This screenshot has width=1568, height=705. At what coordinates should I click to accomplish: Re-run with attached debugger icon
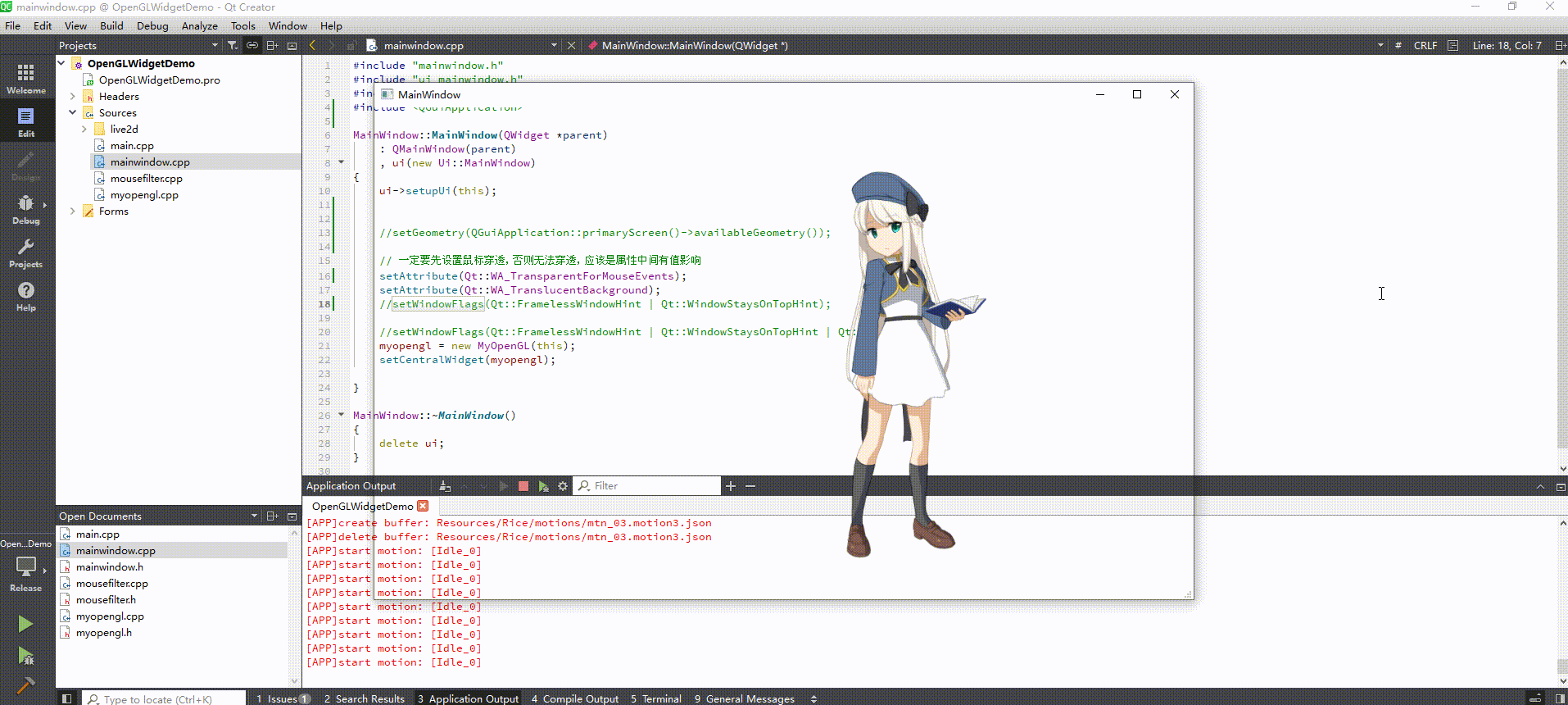(x=543, y=486)
